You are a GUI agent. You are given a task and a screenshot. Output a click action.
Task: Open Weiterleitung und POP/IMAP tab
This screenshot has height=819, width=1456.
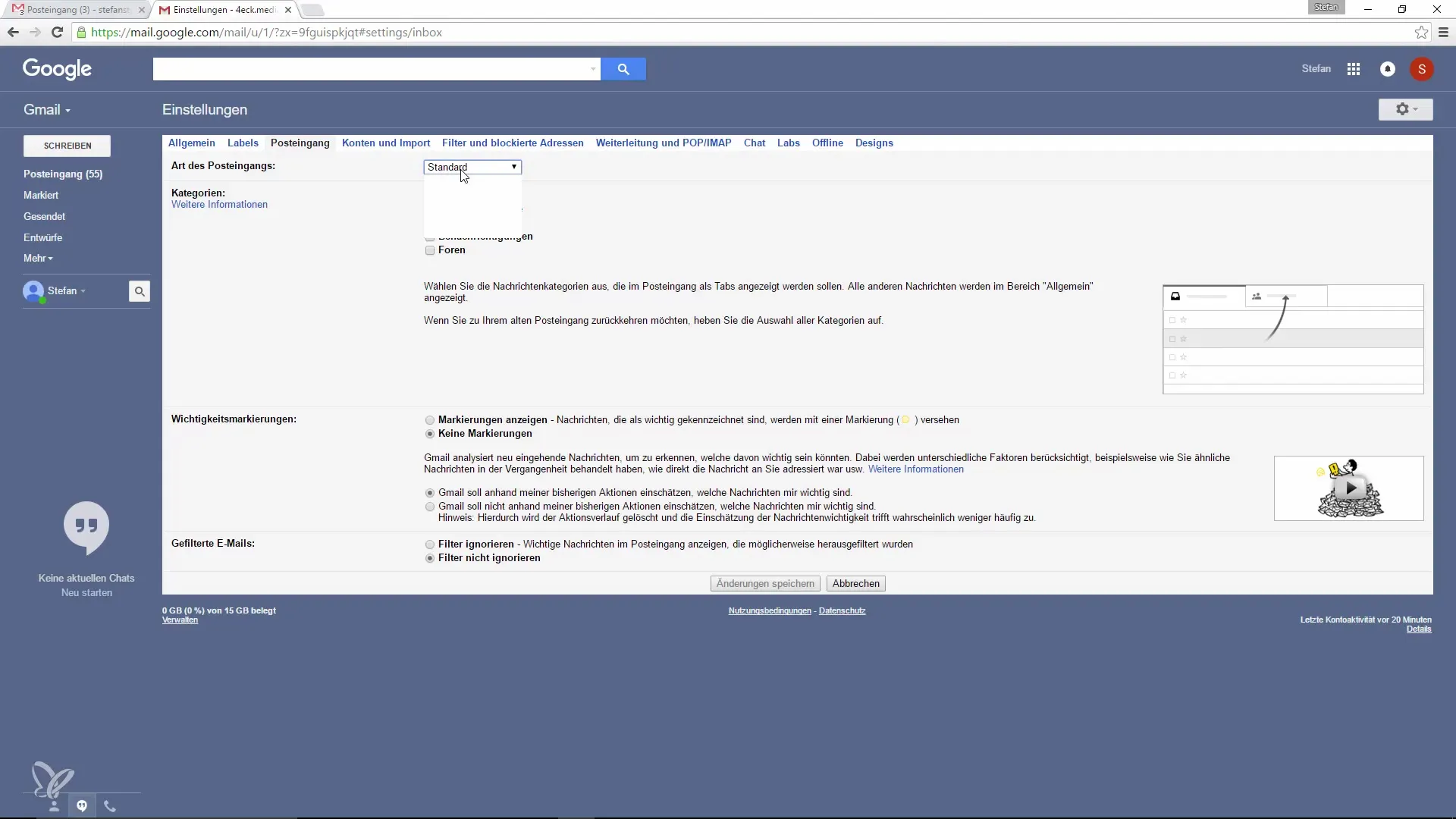tap(664, 143)
